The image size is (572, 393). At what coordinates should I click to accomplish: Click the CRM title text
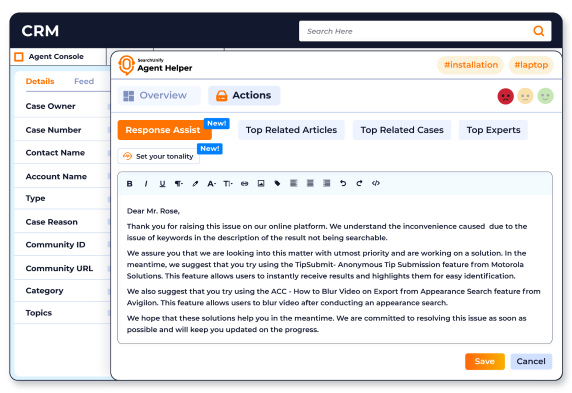(x=40, y=31)
